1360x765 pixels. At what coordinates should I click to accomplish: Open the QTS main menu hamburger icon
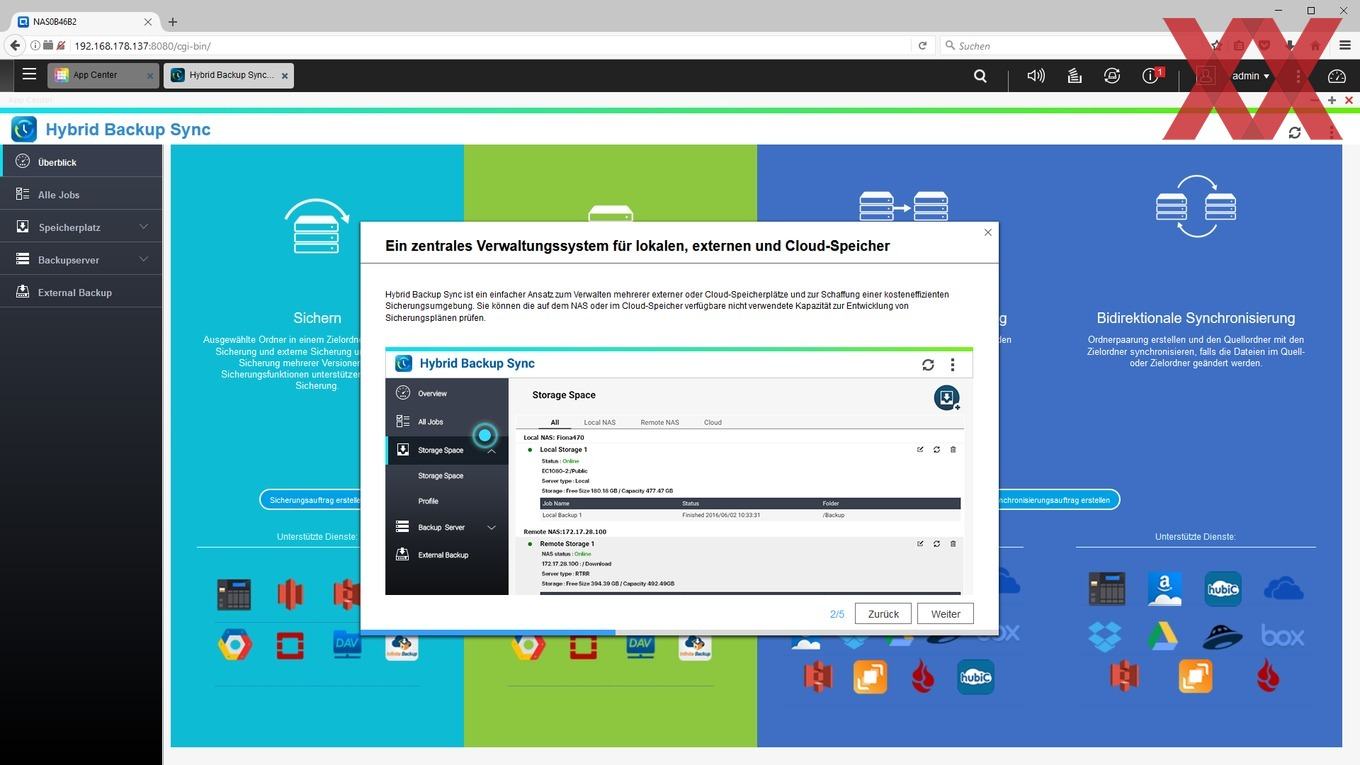(x=29, y=74)
